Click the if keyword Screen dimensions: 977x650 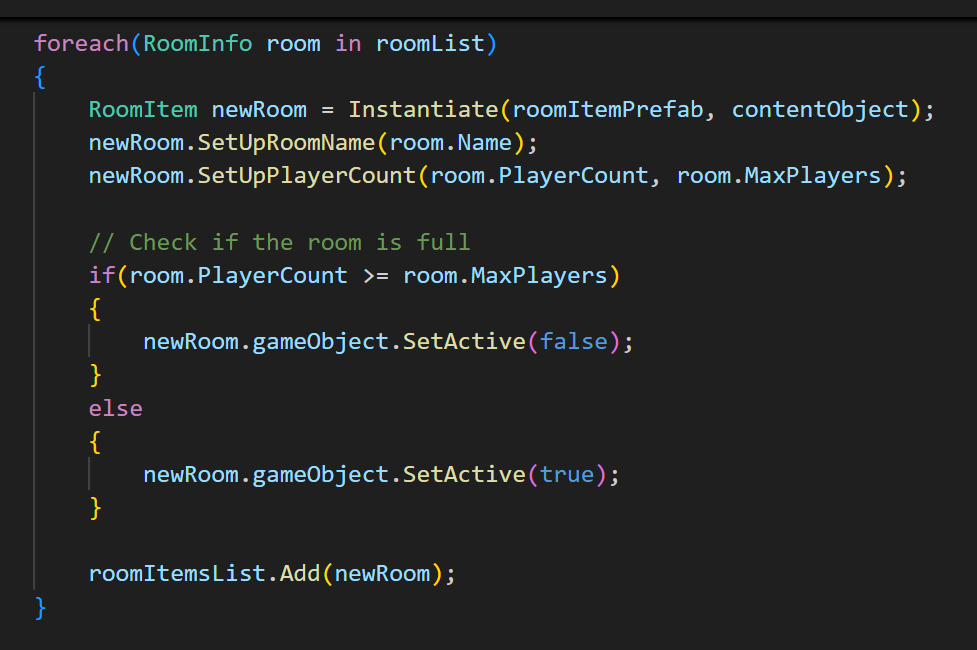pyautogui.click(x=102, y=275)
